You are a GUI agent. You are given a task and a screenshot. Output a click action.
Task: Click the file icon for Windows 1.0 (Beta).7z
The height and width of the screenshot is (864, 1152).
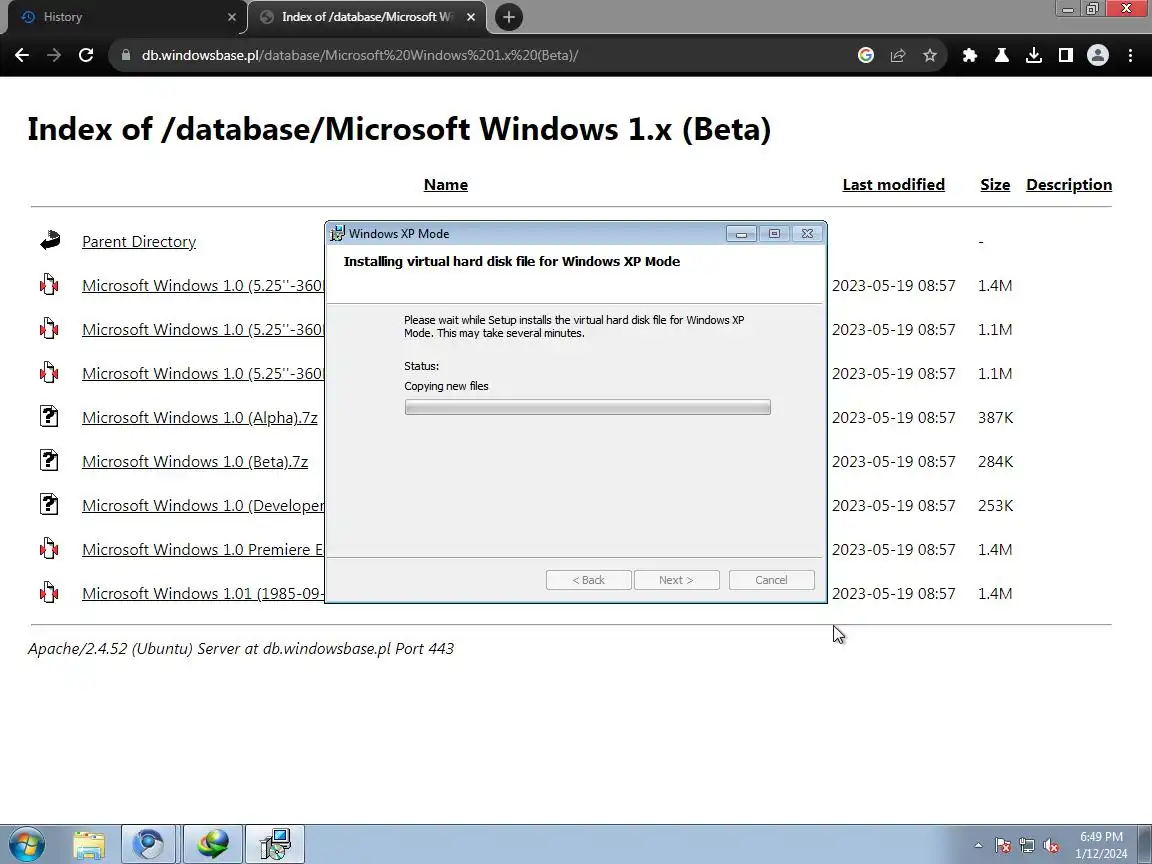point(49,461)
